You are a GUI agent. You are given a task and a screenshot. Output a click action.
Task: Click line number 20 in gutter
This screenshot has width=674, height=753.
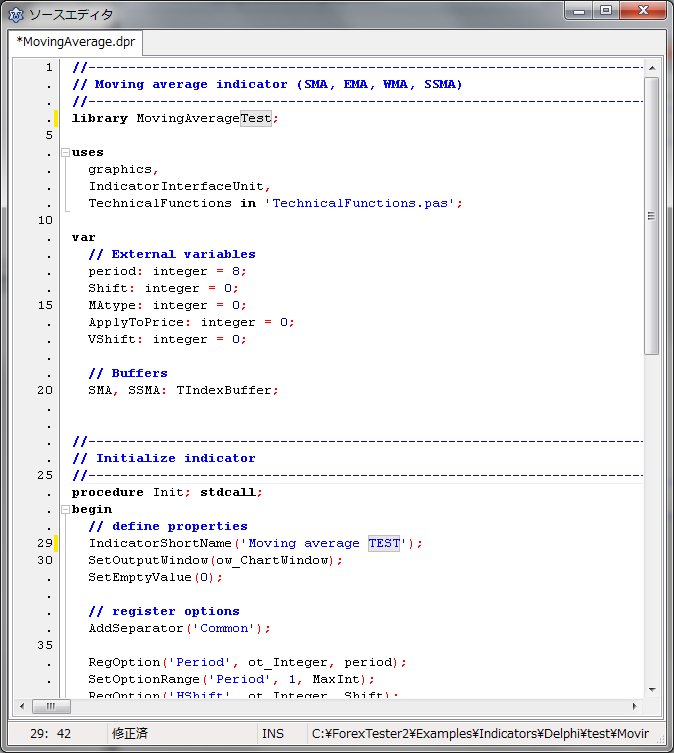coord(45,390)
